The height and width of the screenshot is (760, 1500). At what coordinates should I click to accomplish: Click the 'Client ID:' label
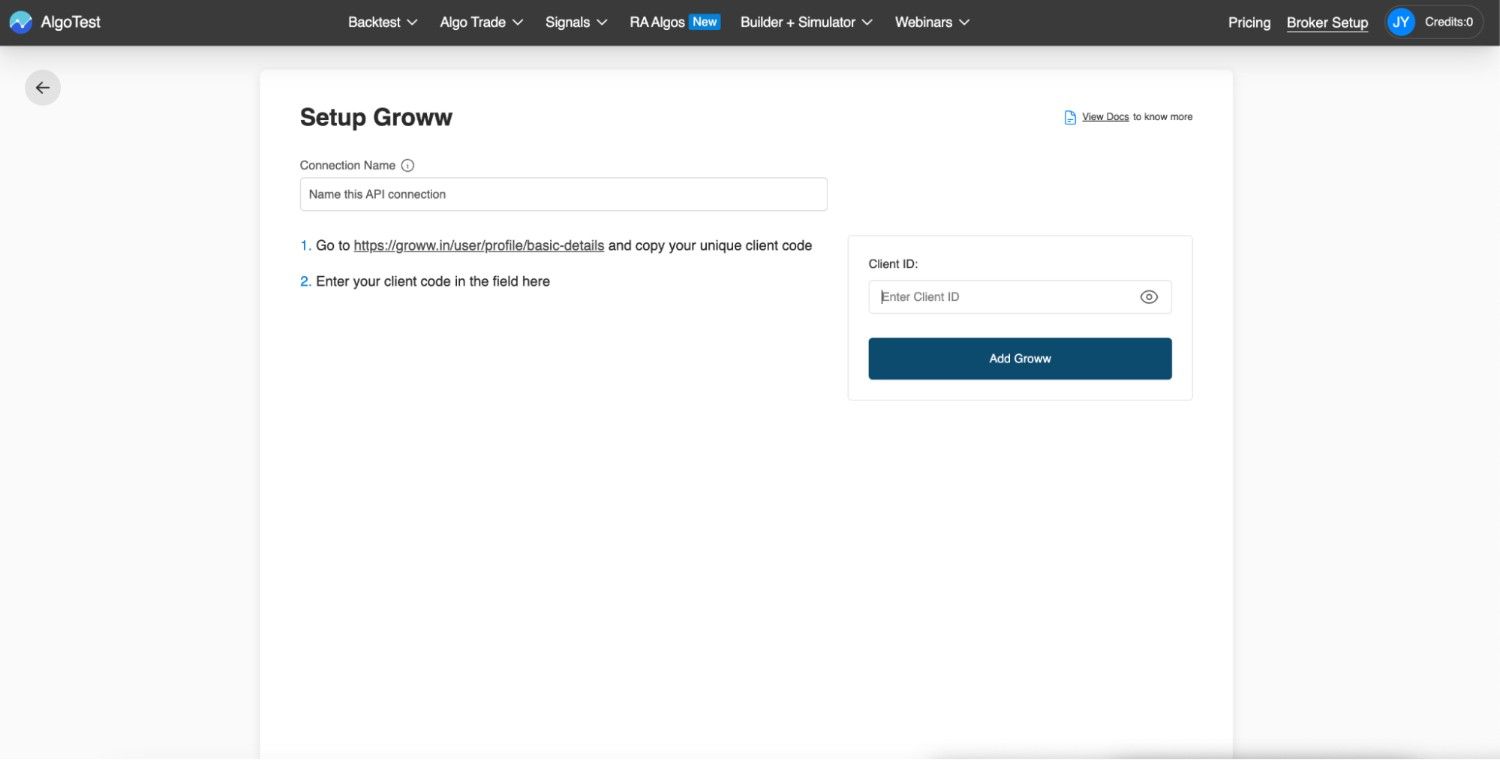pos(893,264)
